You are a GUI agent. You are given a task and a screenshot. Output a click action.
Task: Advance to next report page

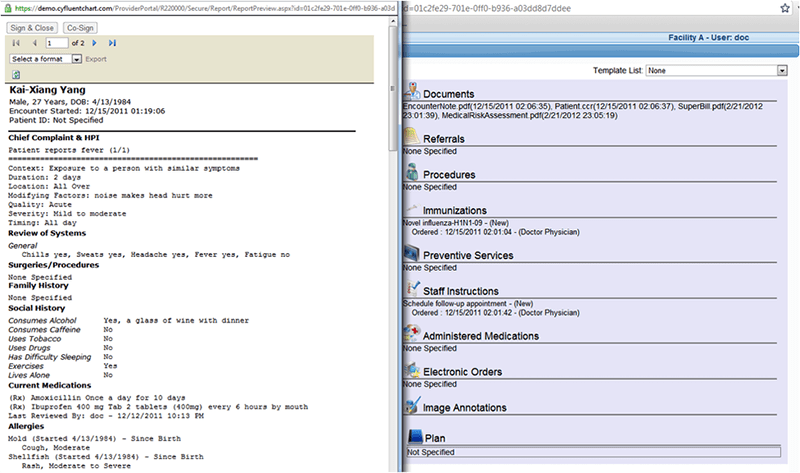94,43
